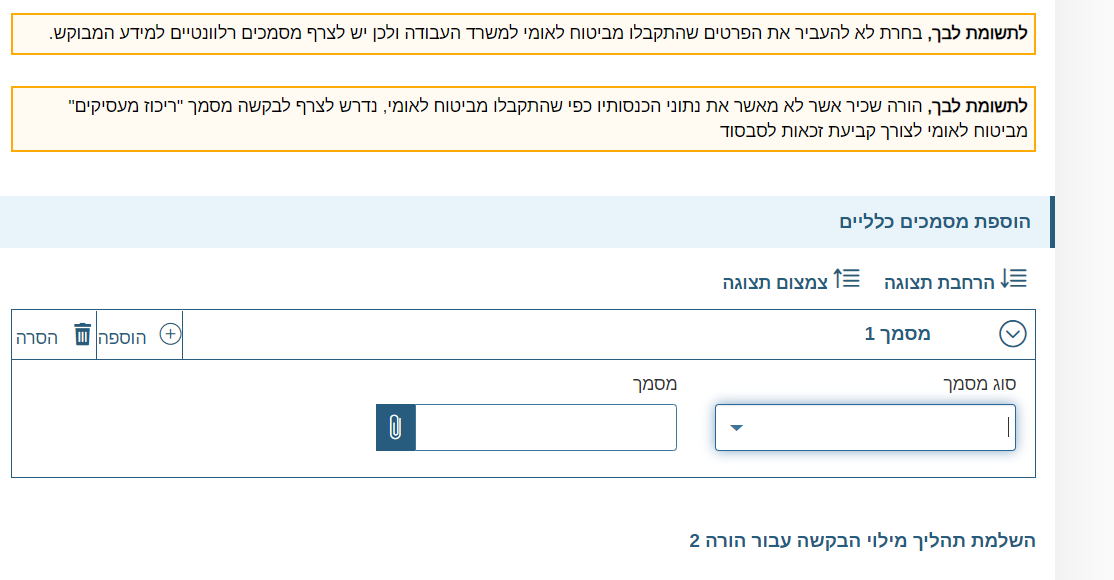Click the paperclip attach file icon
Image resolution: width=1114 pixels, height=580 pixels.
(x=395, y=428)
